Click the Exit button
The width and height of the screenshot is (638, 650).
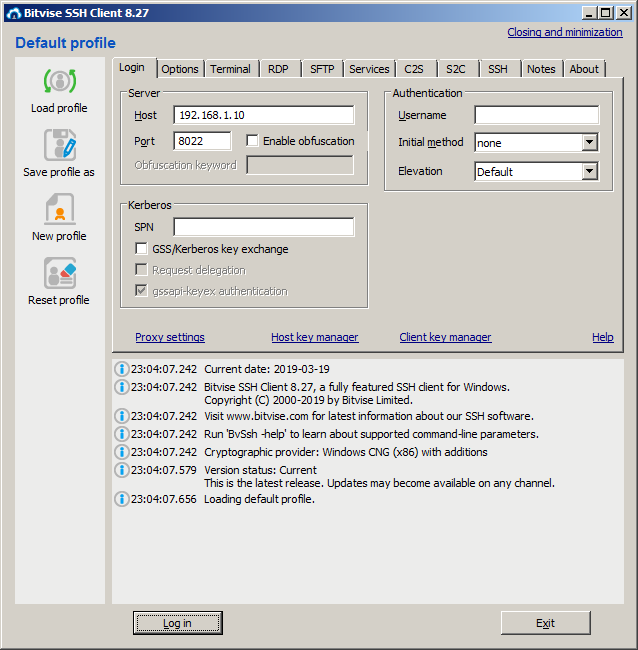coord(545,623)
